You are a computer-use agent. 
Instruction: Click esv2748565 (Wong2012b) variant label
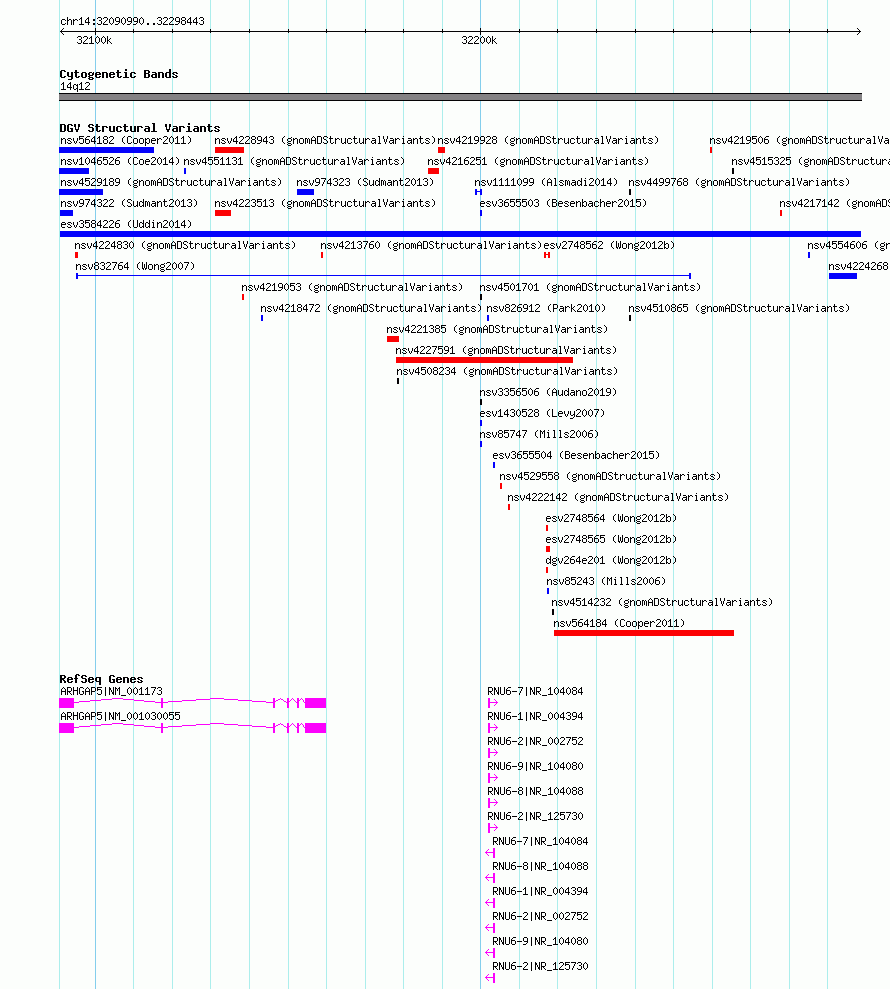click(611, 540)
